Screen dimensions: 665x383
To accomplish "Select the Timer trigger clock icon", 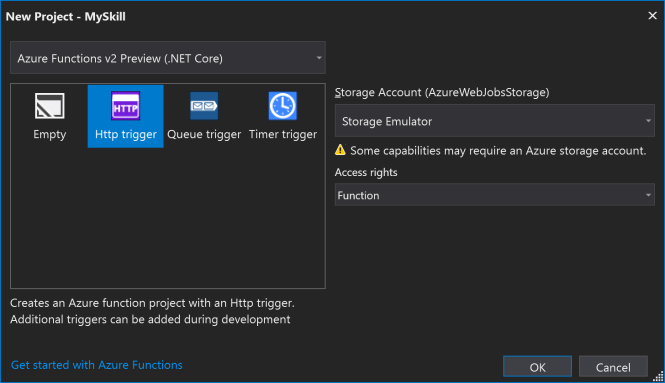I will point(282,106).
